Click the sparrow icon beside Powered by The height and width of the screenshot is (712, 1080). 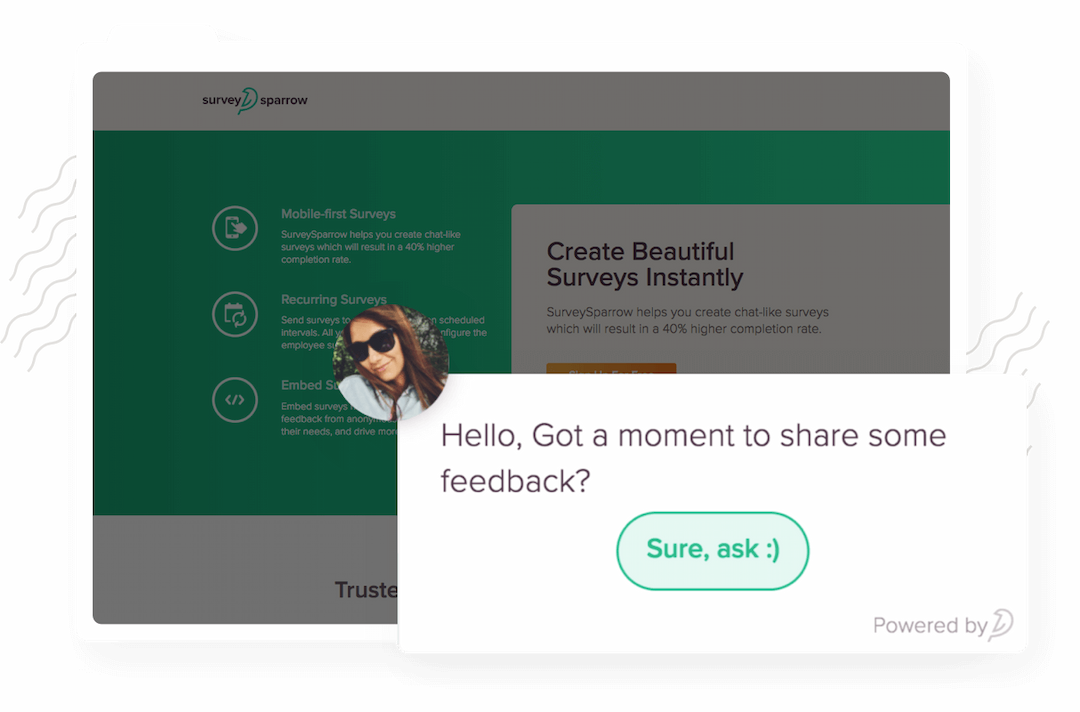coord(1001,625)
